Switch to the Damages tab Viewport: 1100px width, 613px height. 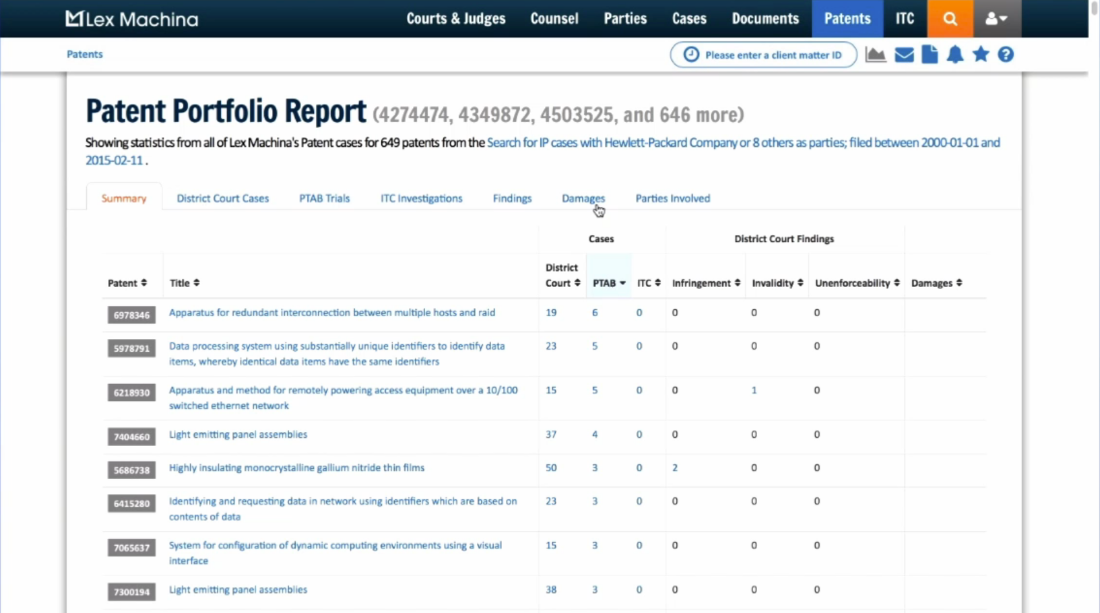(583, 198)
